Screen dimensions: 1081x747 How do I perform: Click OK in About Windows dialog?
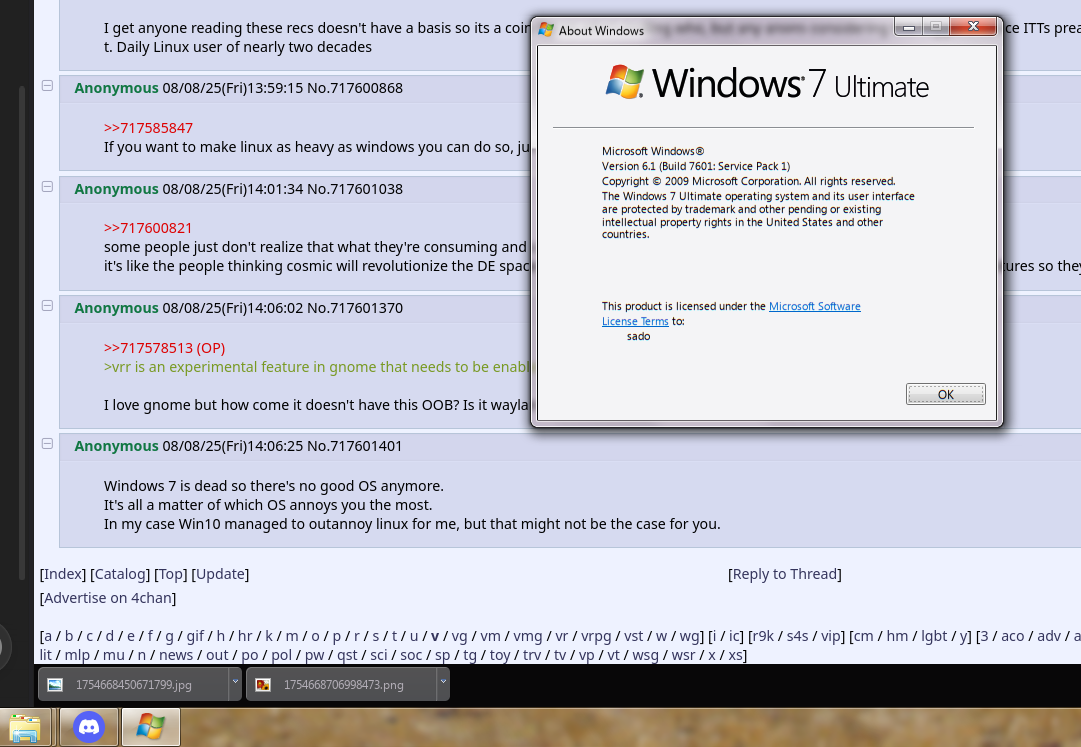click(x=945, y=394)
